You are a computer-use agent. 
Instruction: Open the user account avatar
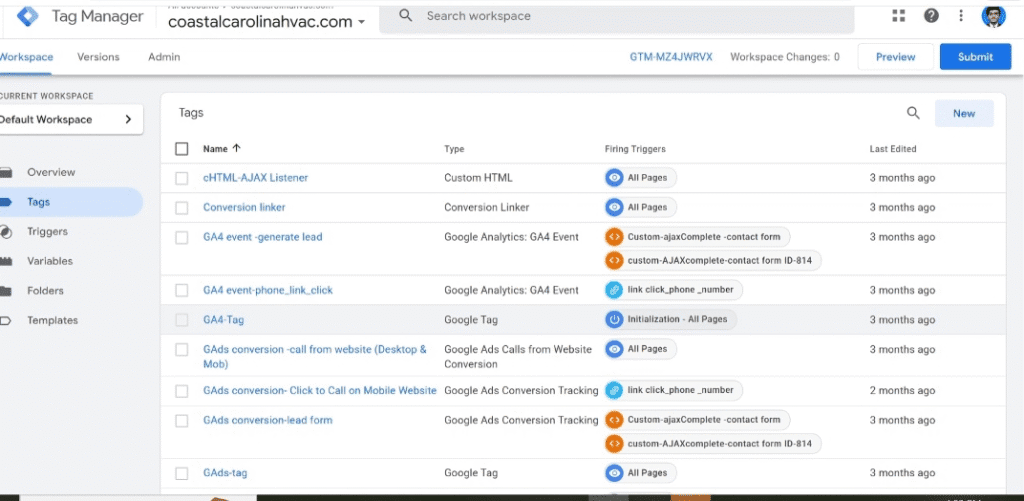pos(993,16)
